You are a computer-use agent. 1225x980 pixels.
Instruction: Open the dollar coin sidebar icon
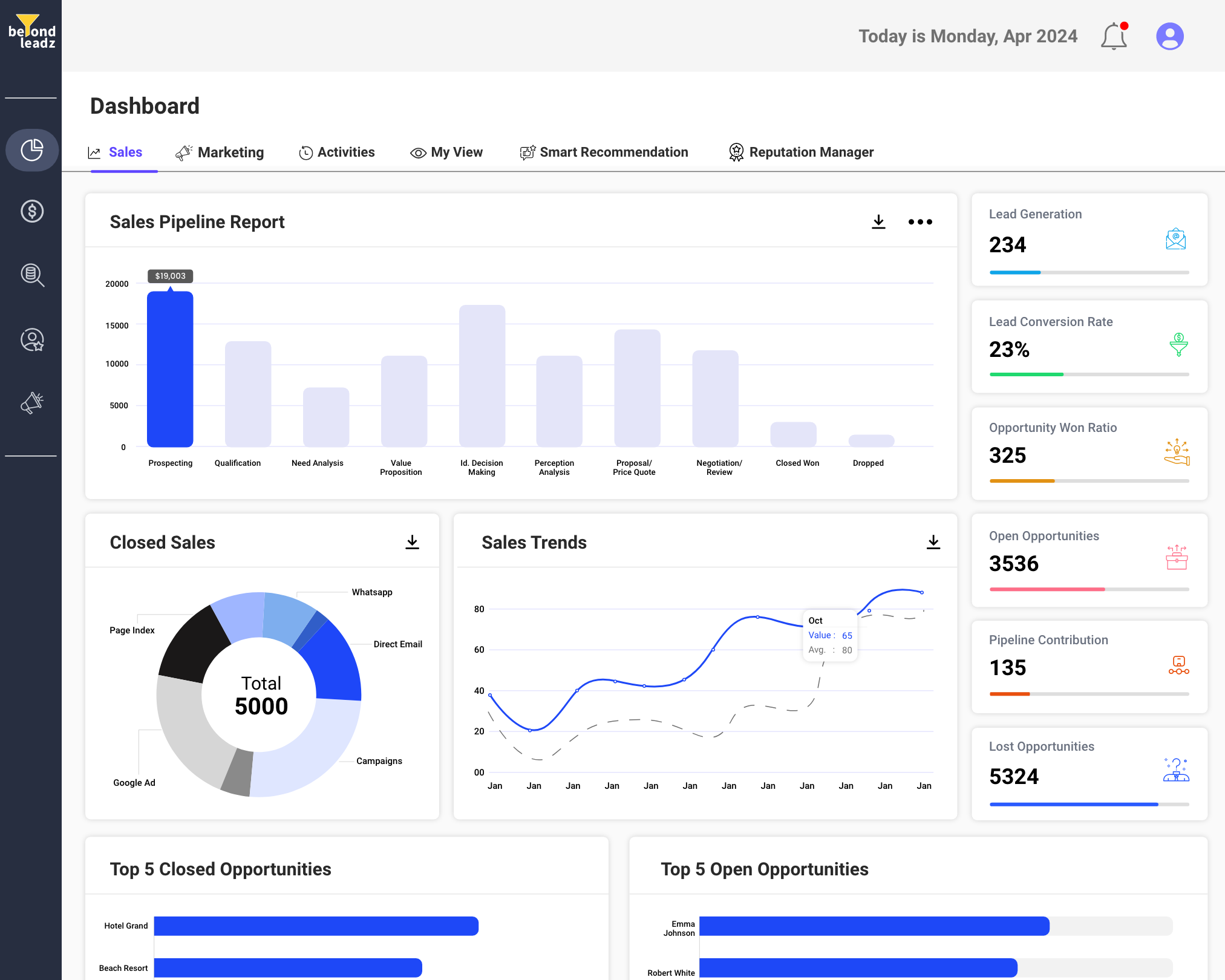(x=32, y=211)
